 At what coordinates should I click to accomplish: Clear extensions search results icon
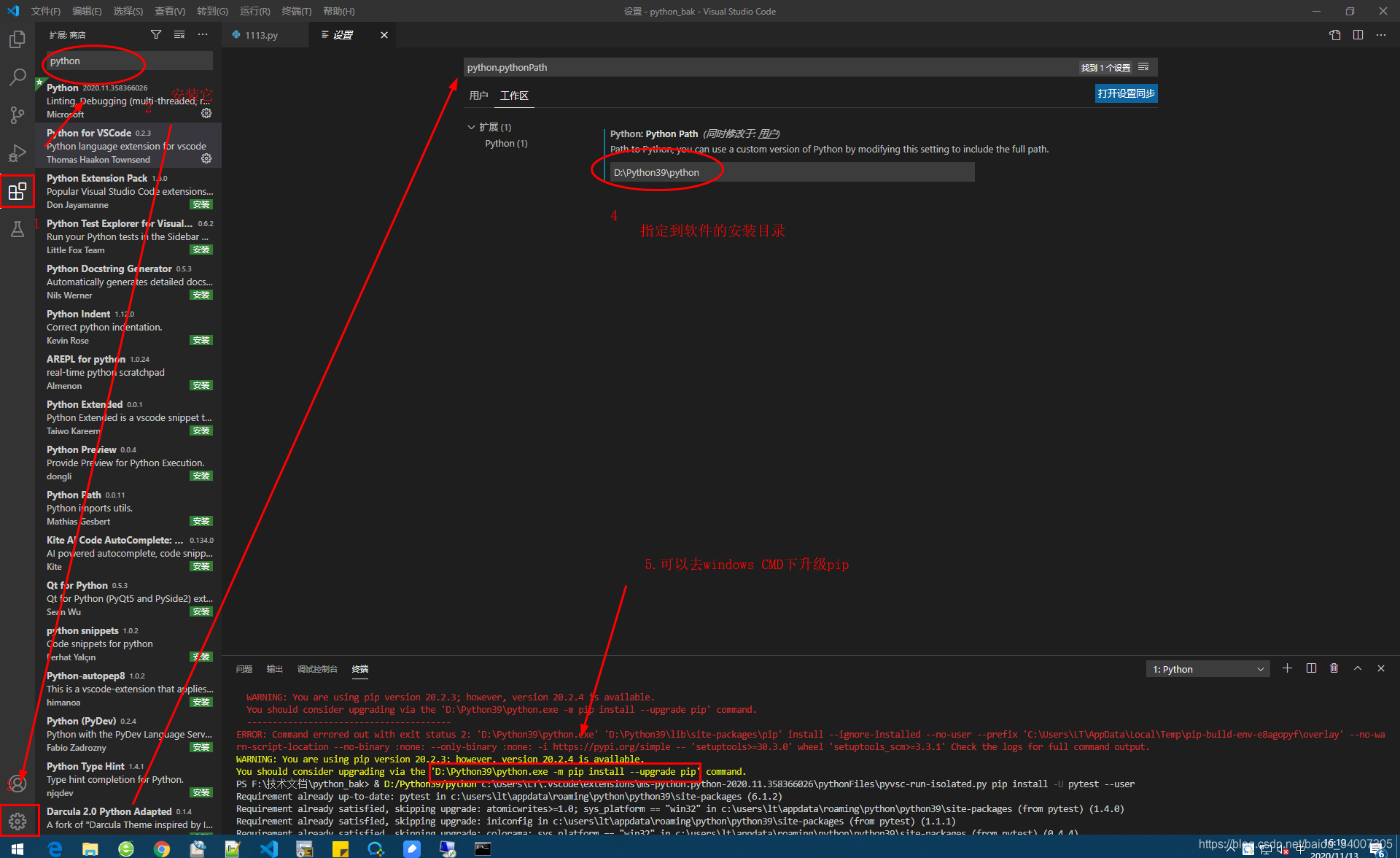[x=179, y=34]
